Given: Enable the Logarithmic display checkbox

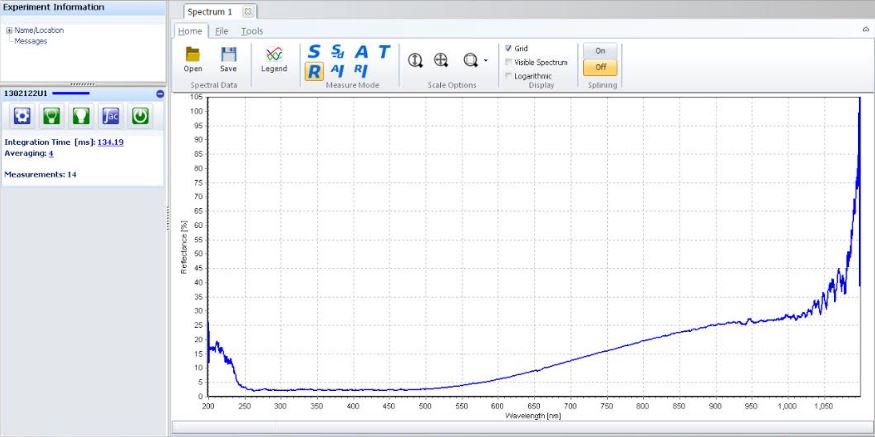Looking at the screenshot, I should (509, 76).
